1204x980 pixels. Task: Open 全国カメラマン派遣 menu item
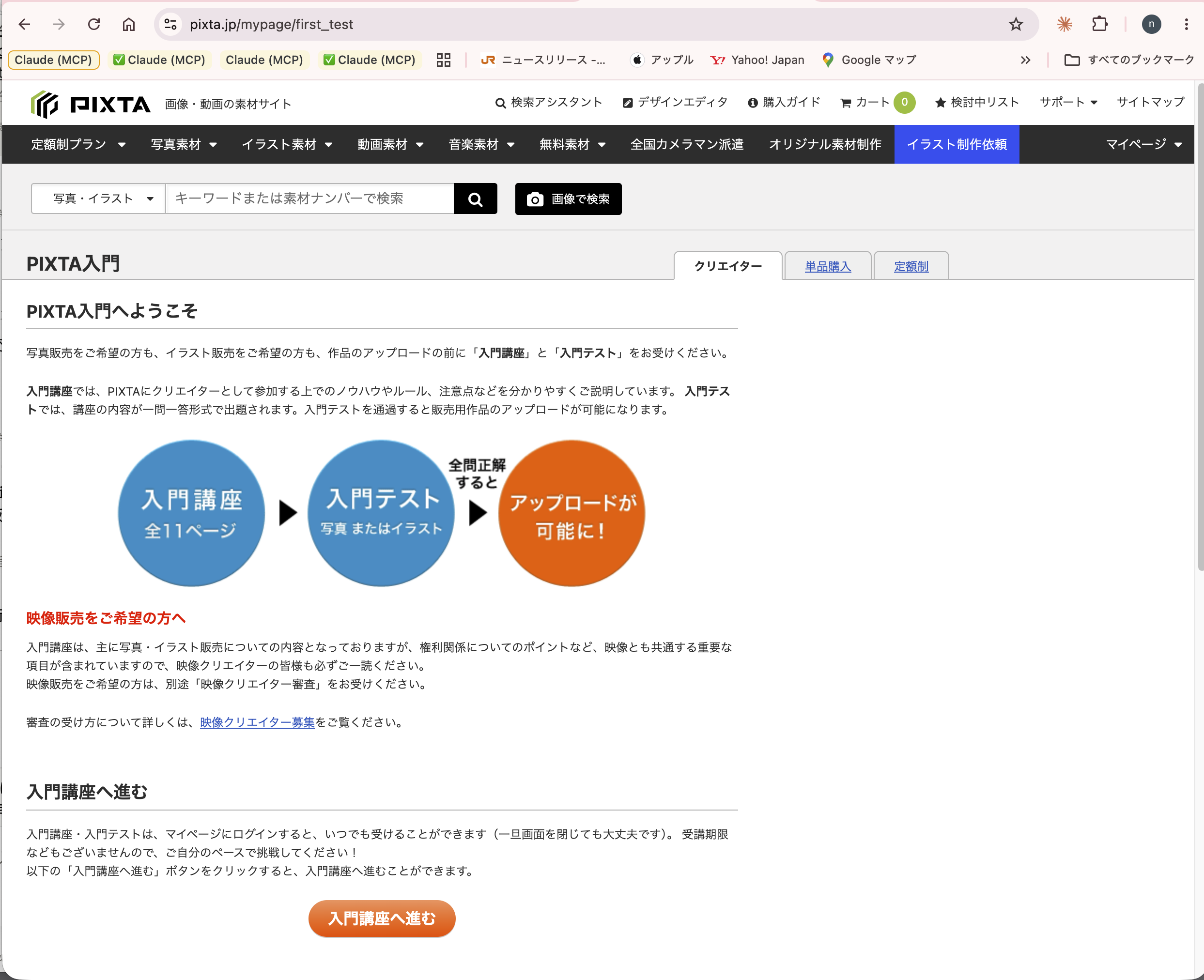click(687, 144)
